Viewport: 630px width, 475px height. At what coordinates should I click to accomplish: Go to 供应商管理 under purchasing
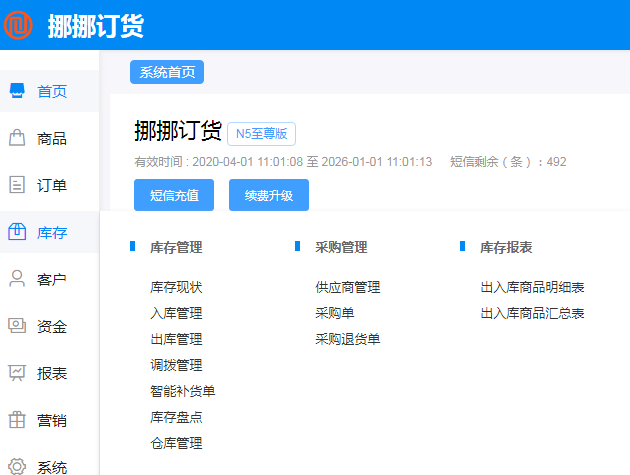point(347,287)
